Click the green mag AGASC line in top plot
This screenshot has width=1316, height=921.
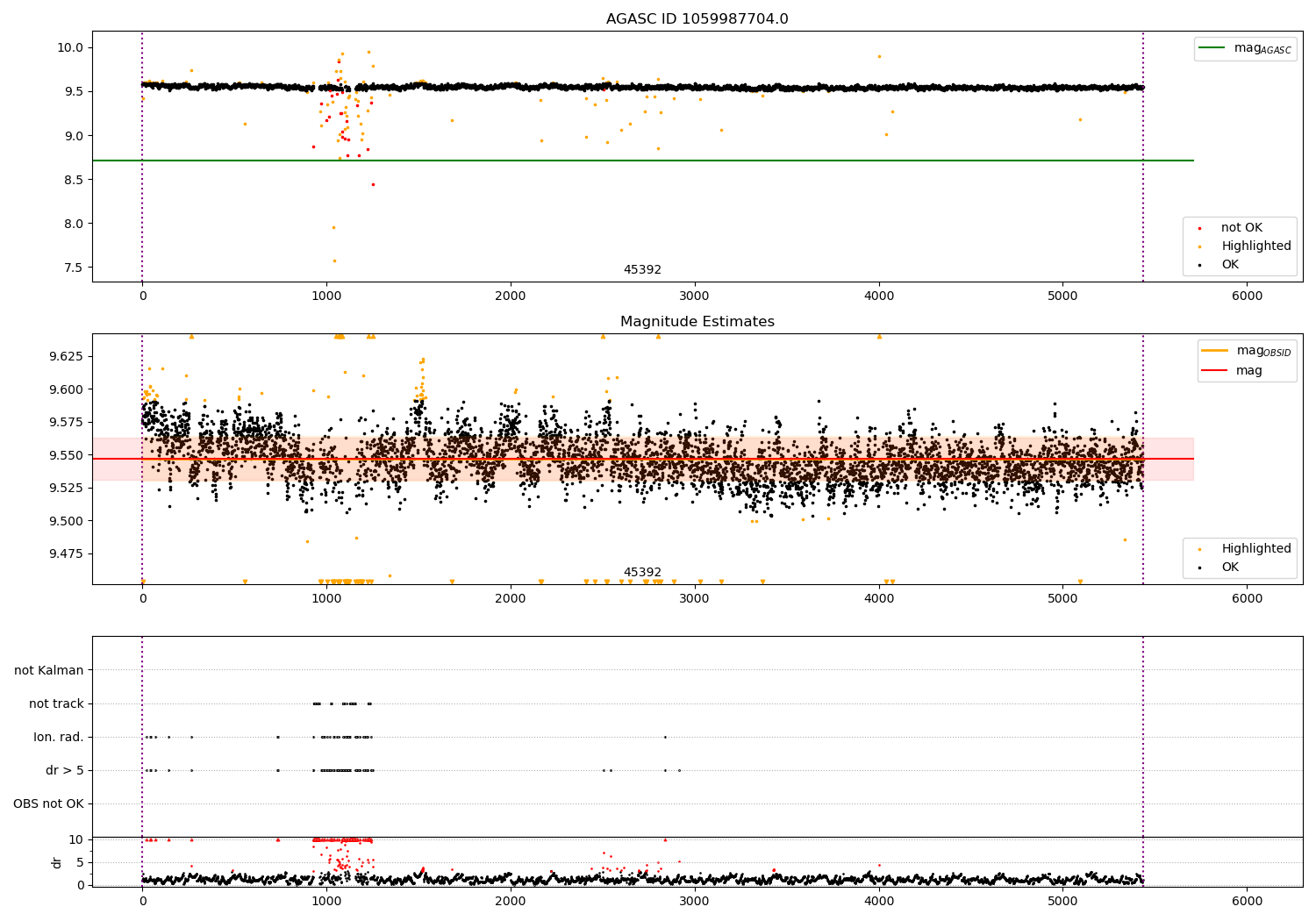click(642, 161)
